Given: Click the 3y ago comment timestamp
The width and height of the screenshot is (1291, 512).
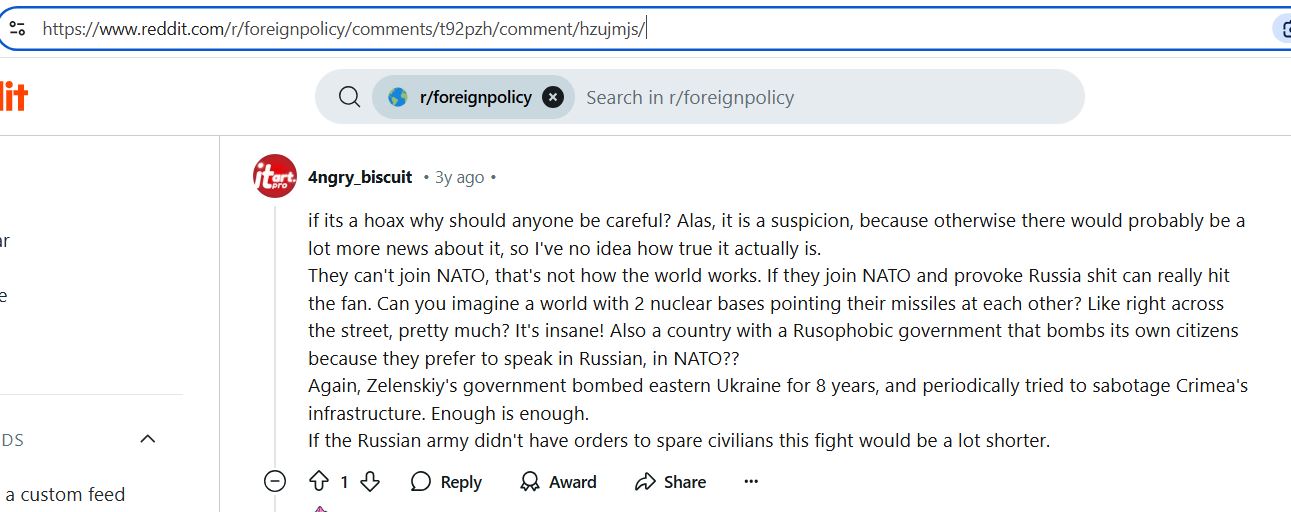Looking at the screenshot, I should pos(459,177).
